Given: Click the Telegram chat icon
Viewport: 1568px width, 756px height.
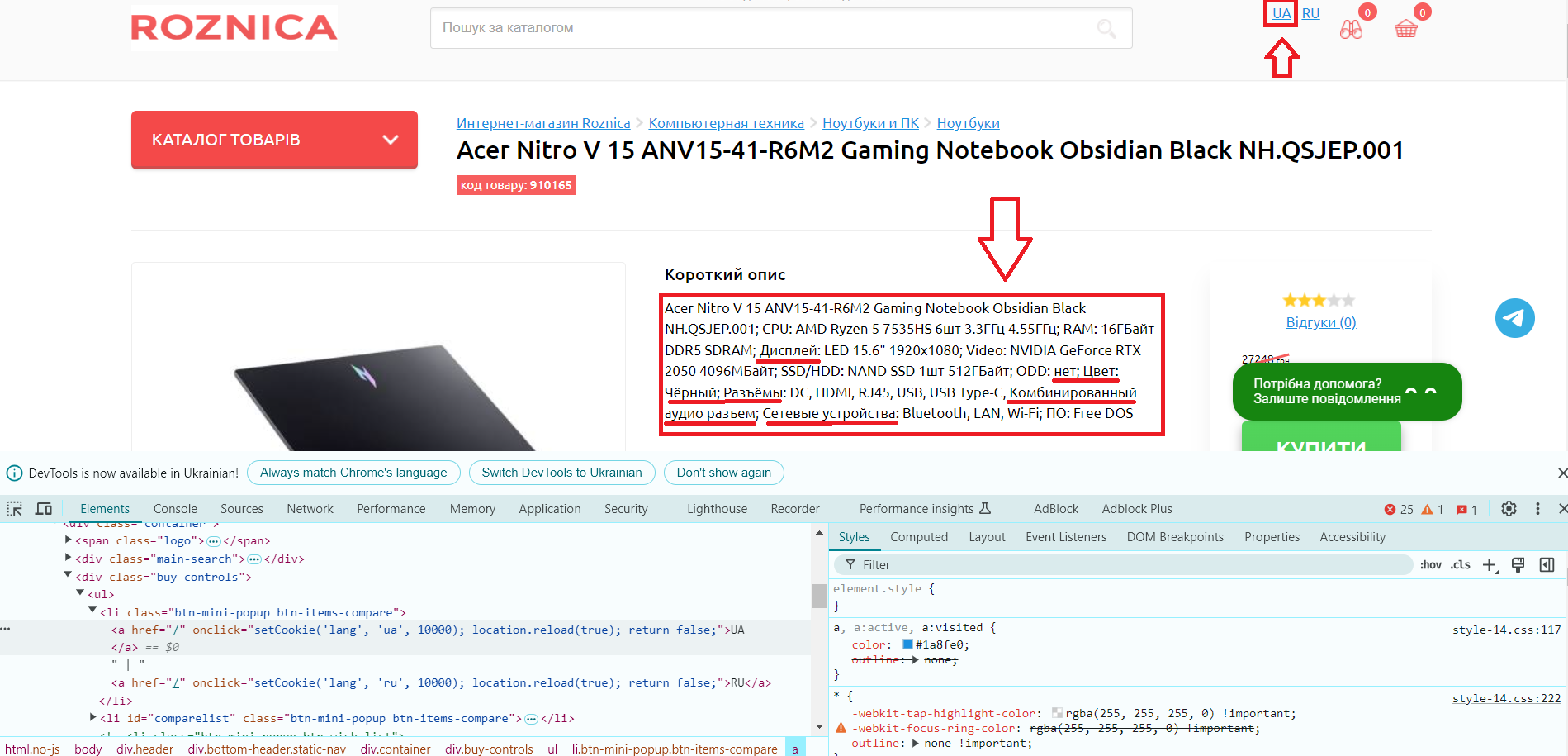Looking at the screenshot, I should pos(1514,318).
